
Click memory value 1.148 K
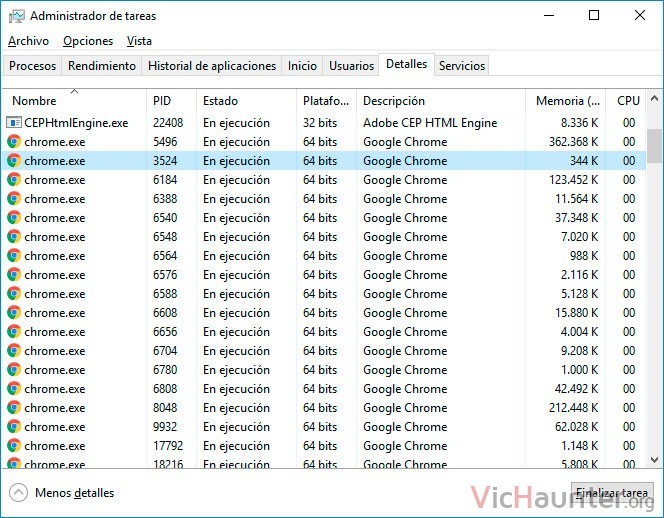pyautogui.click(x=580, y=446)
